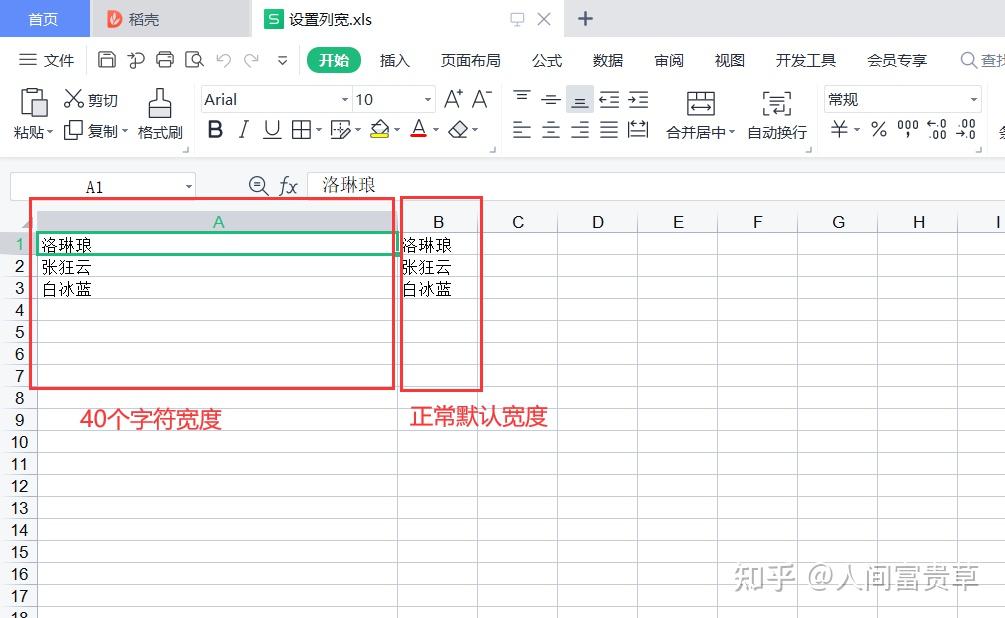1005x618 pixels.
Task: Apply percent style formatting
Action: [x=877, y=130]
